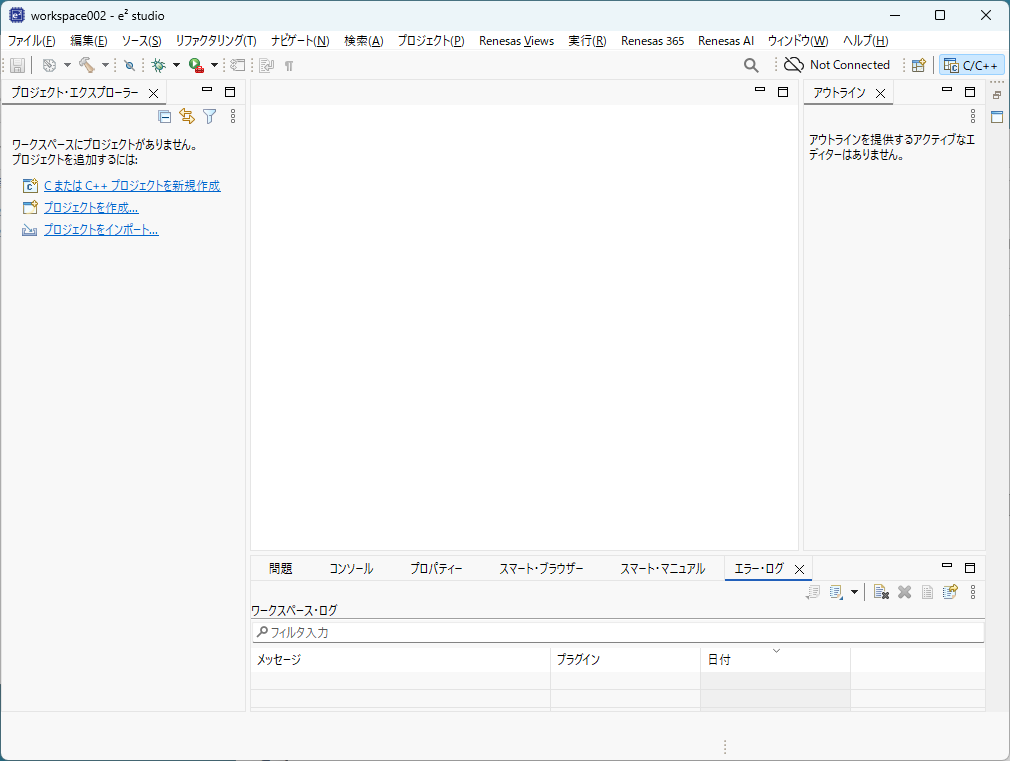Maximize the editor area

(783, 92)
